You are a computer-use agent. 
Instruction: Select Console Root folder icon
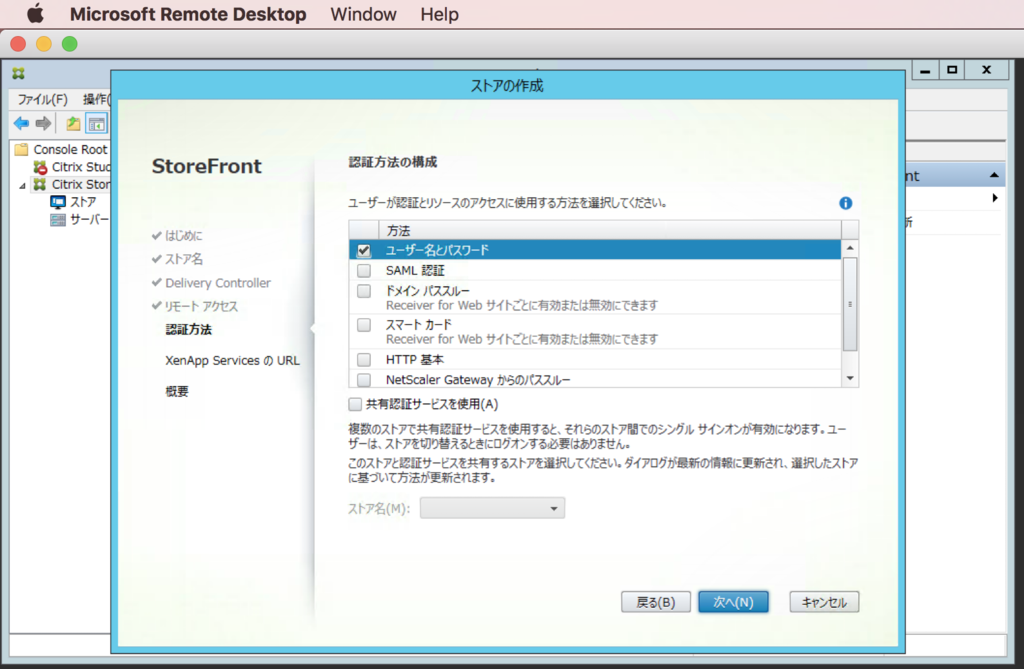click(22, 149)
